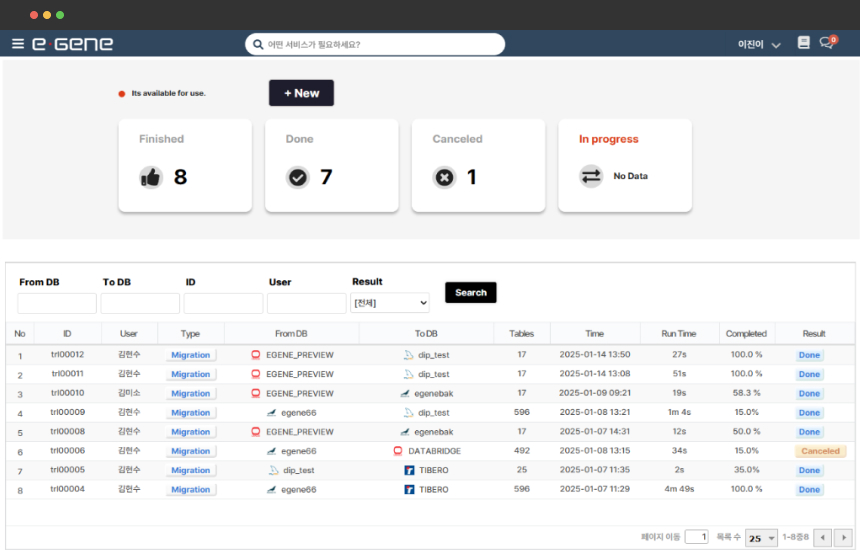Click the TIBERO database icon in row 8

(409, 490)
